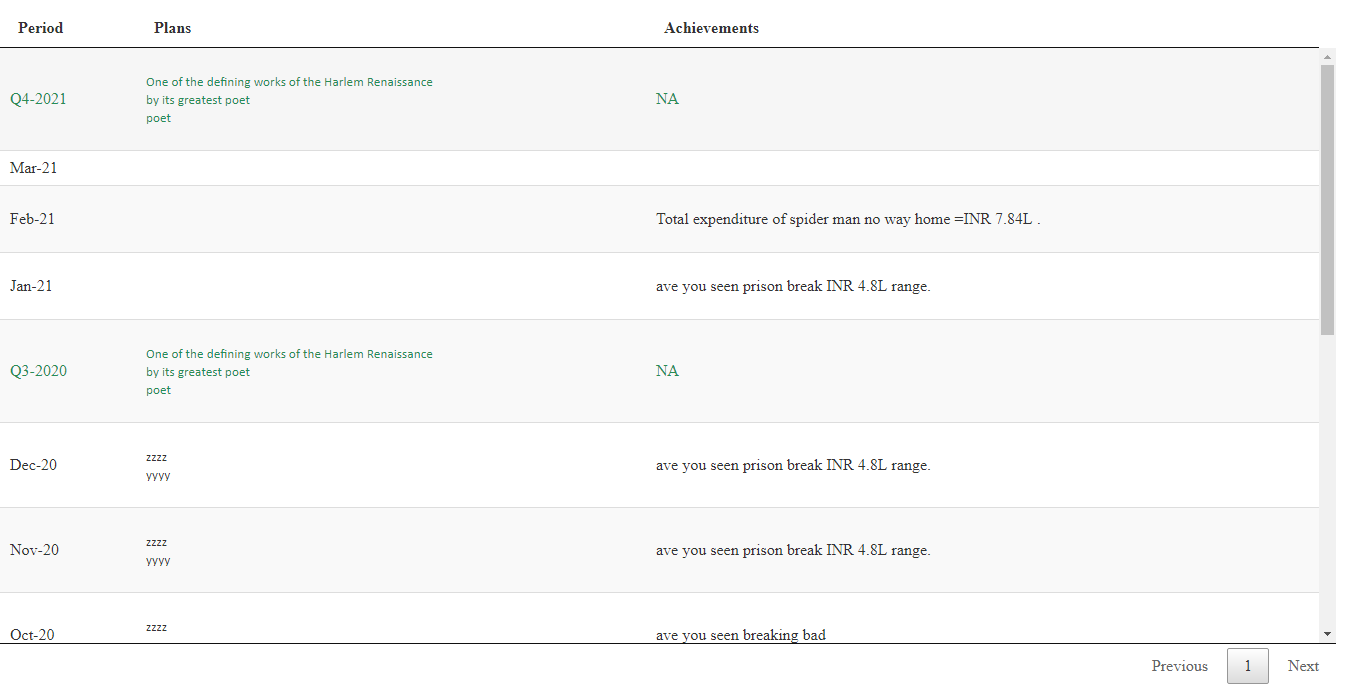Go to the Next page

[1303, 666]
